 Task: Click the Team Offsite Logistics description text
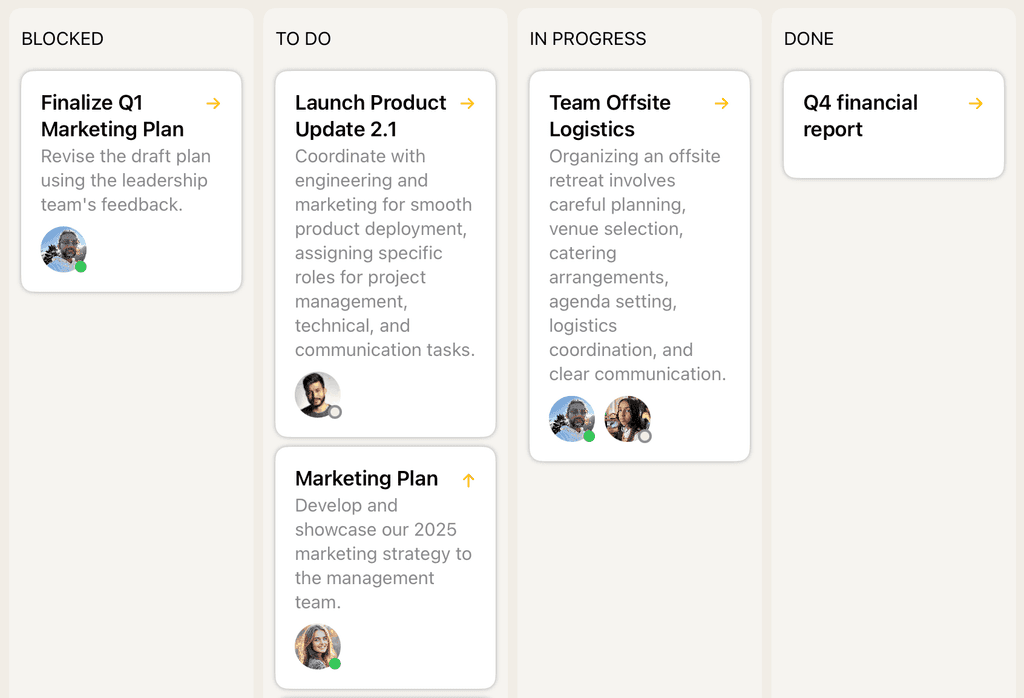point(637,265)
